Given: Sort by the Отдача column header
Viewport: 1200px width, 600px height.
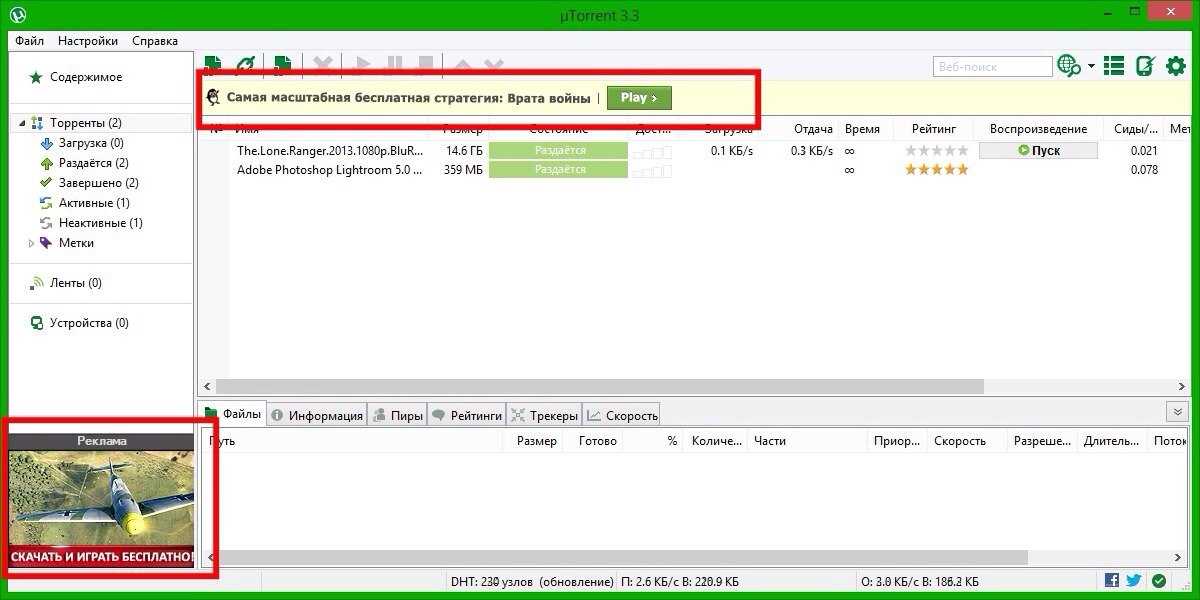Looking at the screenshot, I should point(813,129).
